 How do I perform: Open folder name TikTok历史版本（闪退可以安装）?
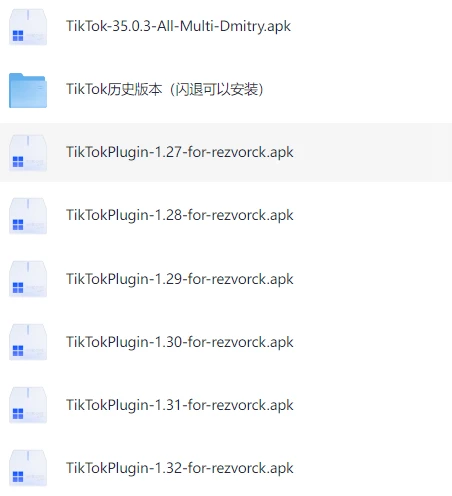[165, 89]
